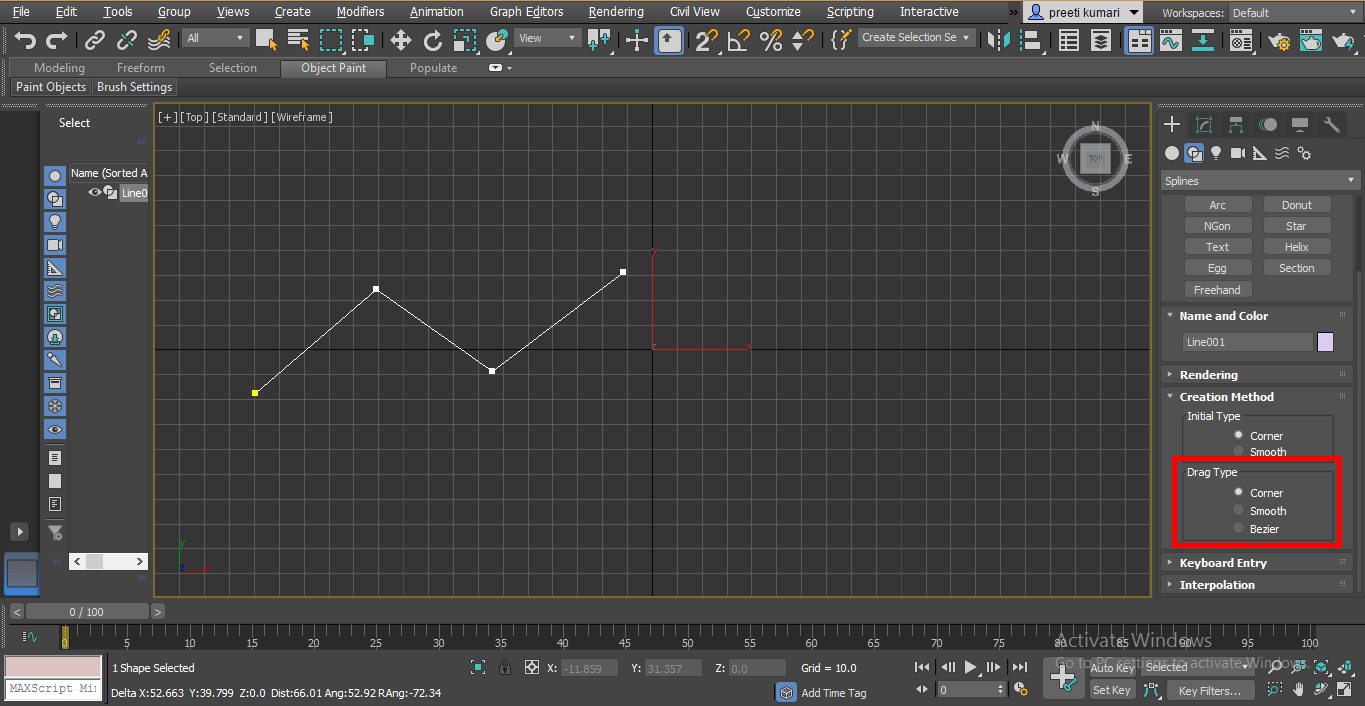Select the Bezier drag type radio button
This screenshot has height=706, width=1365.
pyautogui.click(x=1238, y=528)
